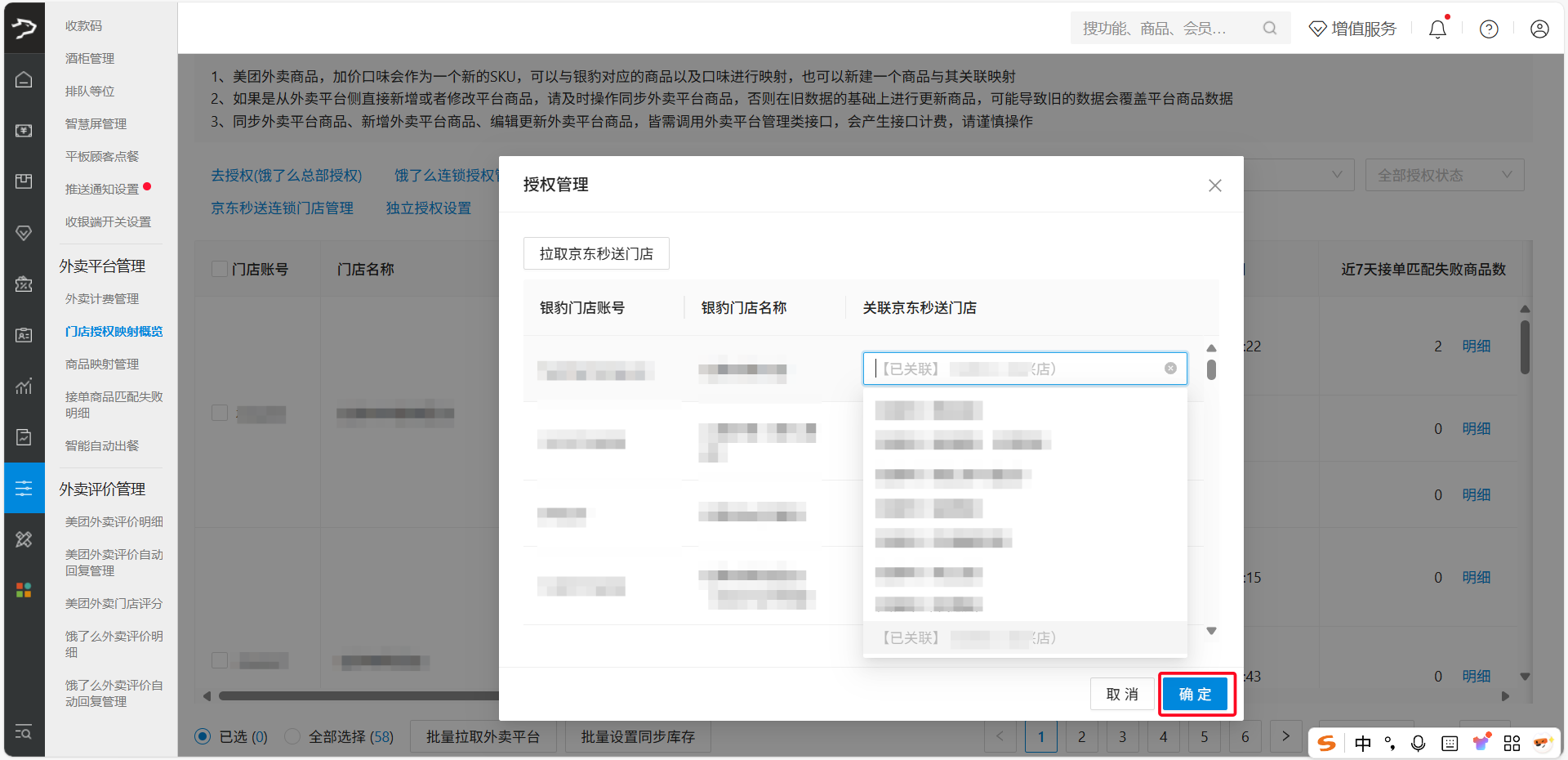Viewport: 1568px width, 760px height.
Task: Open the IME soft keyboard icon
Action: 1450,743
